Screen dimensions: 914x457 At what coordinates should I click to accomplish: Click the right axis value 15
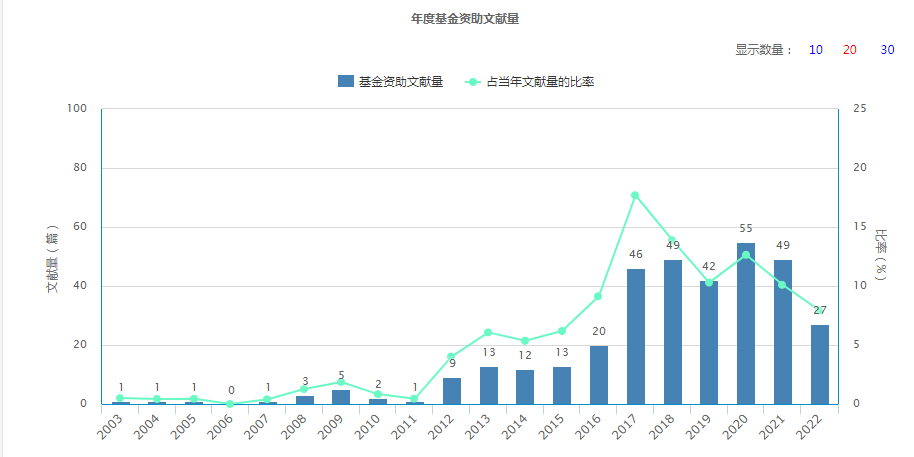(860, 227)
